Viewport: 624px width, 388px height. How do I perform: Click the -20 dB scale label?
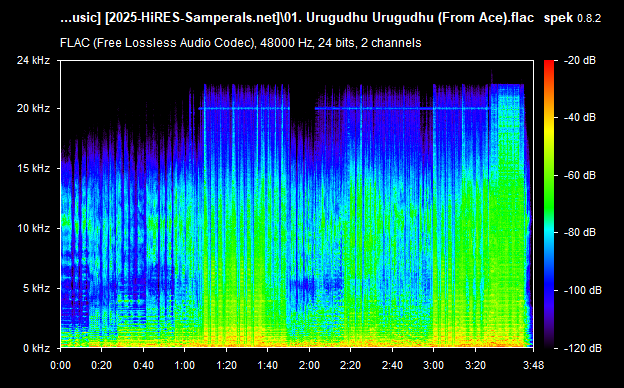pyautogui.click(x=580, y=60)
